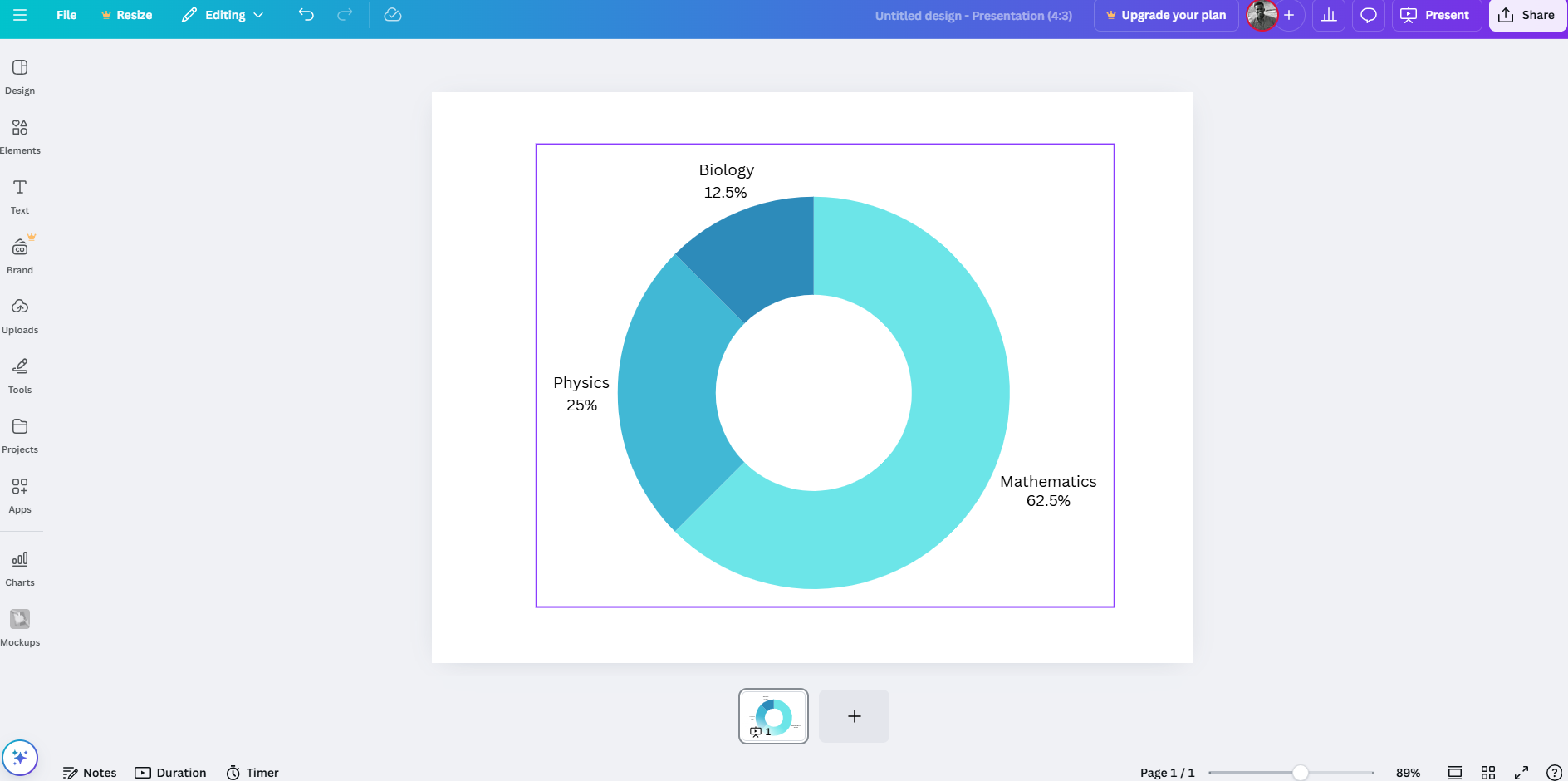Open comments with the speech bubble icon

(1369, 15)
